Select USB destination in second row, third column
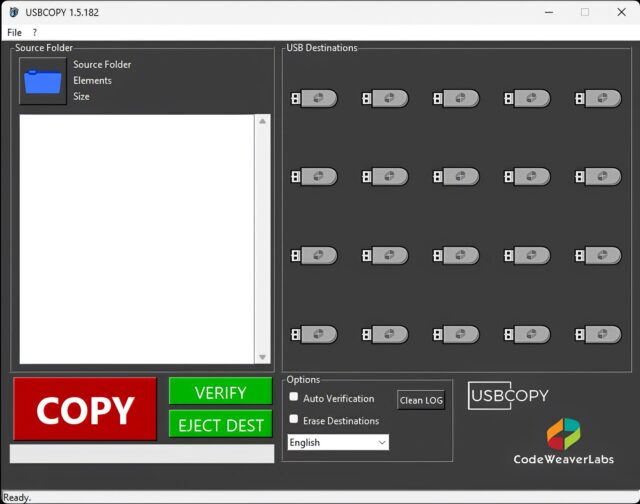This screenshot has height=504, width=640. pos(456,177)
